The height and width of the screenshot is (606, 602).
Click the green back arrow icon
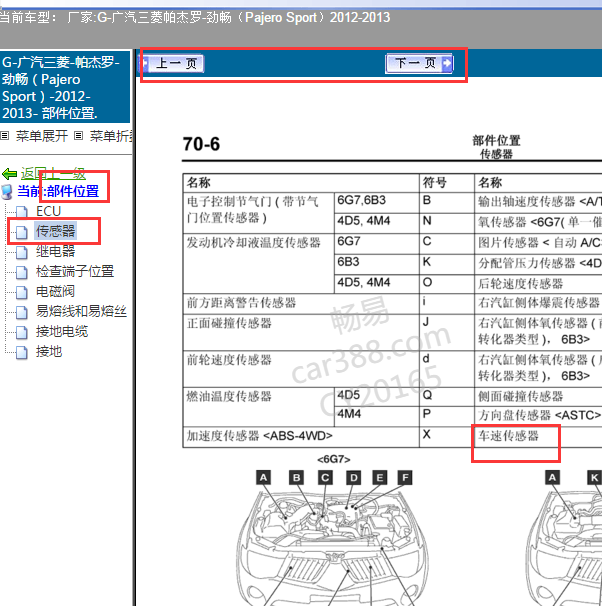point(10,174)
